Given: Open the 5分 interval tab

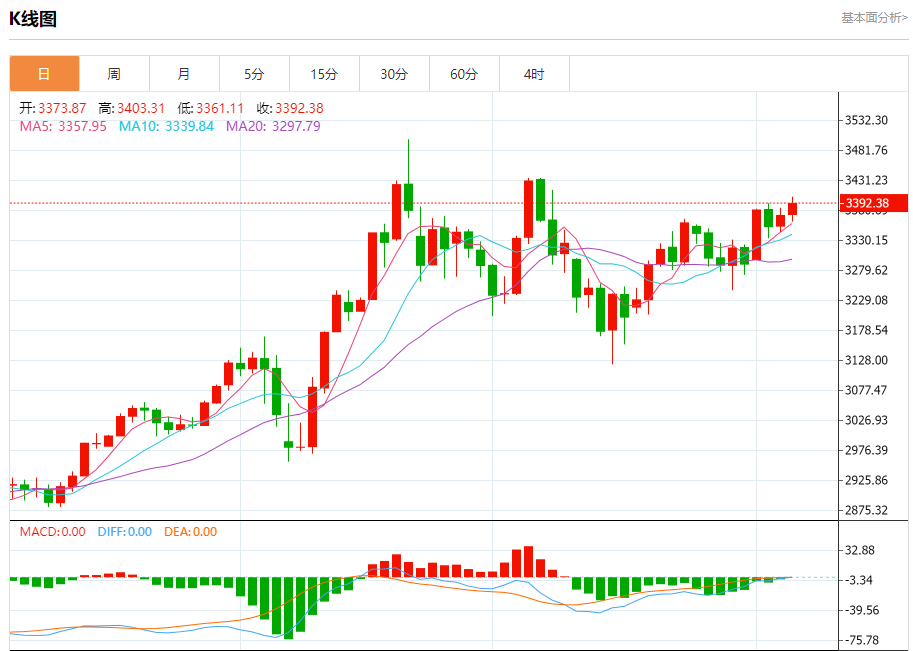Looking at the screenshot, I should 254,74.
